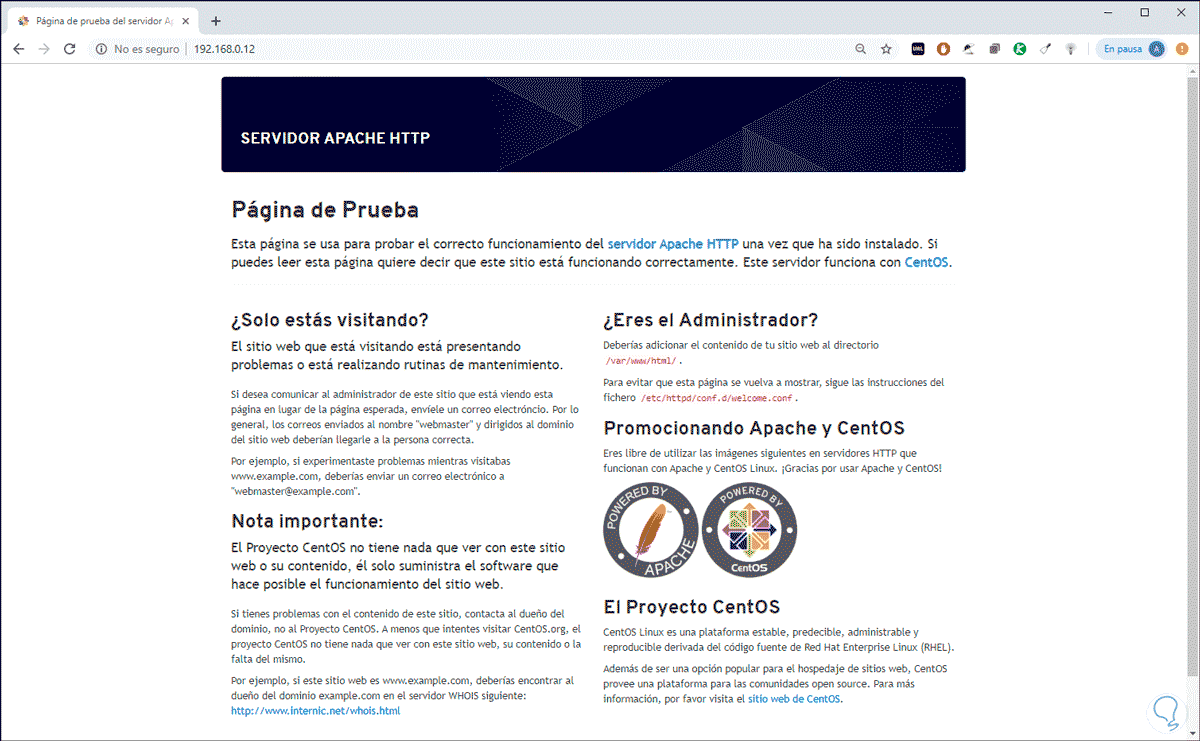Image resolution: width=1200 pixels, height=741 pixels.
Task: Click the browser forward arrow
Action: [x=44, y=49]
